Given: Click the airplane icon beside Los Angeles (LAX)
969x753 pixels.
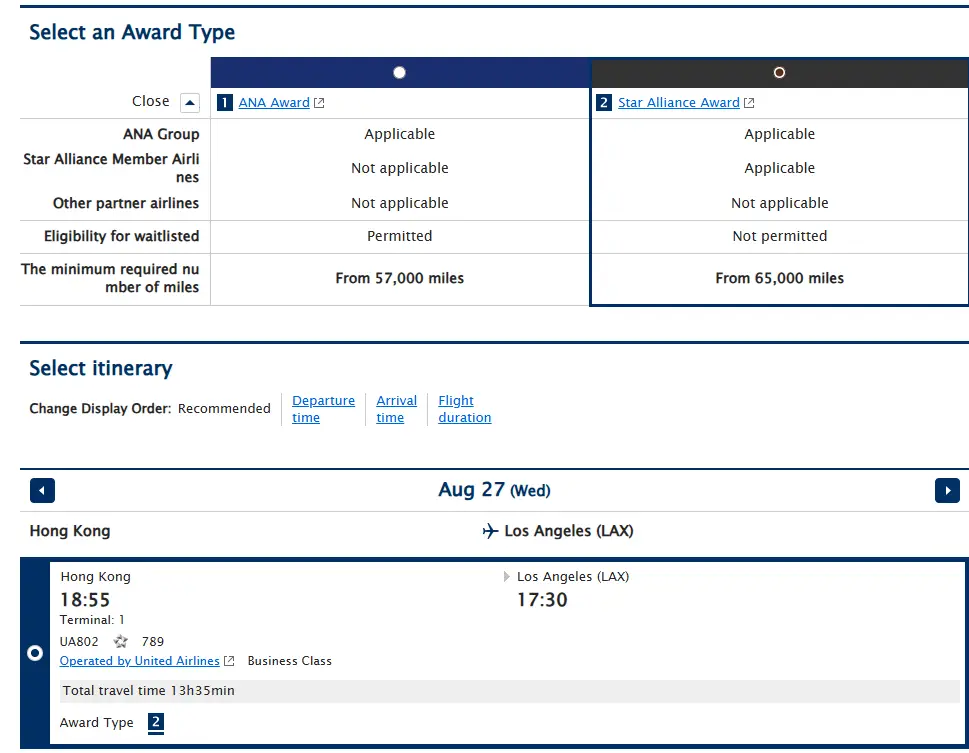Looking at the screenshot, I should coord(490,531).
